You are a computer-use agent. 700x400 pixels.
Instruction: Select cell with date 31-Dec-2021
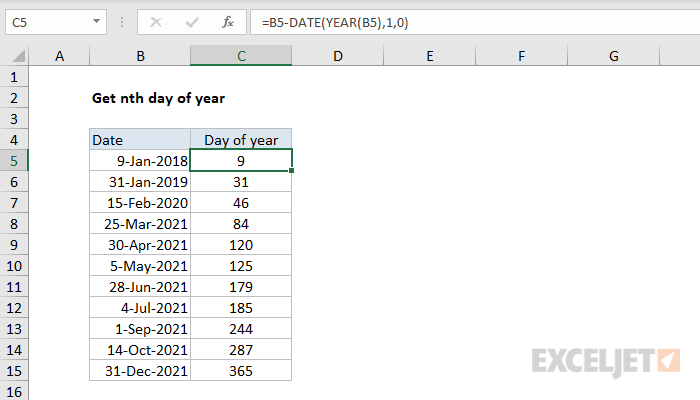pos(140,371)
